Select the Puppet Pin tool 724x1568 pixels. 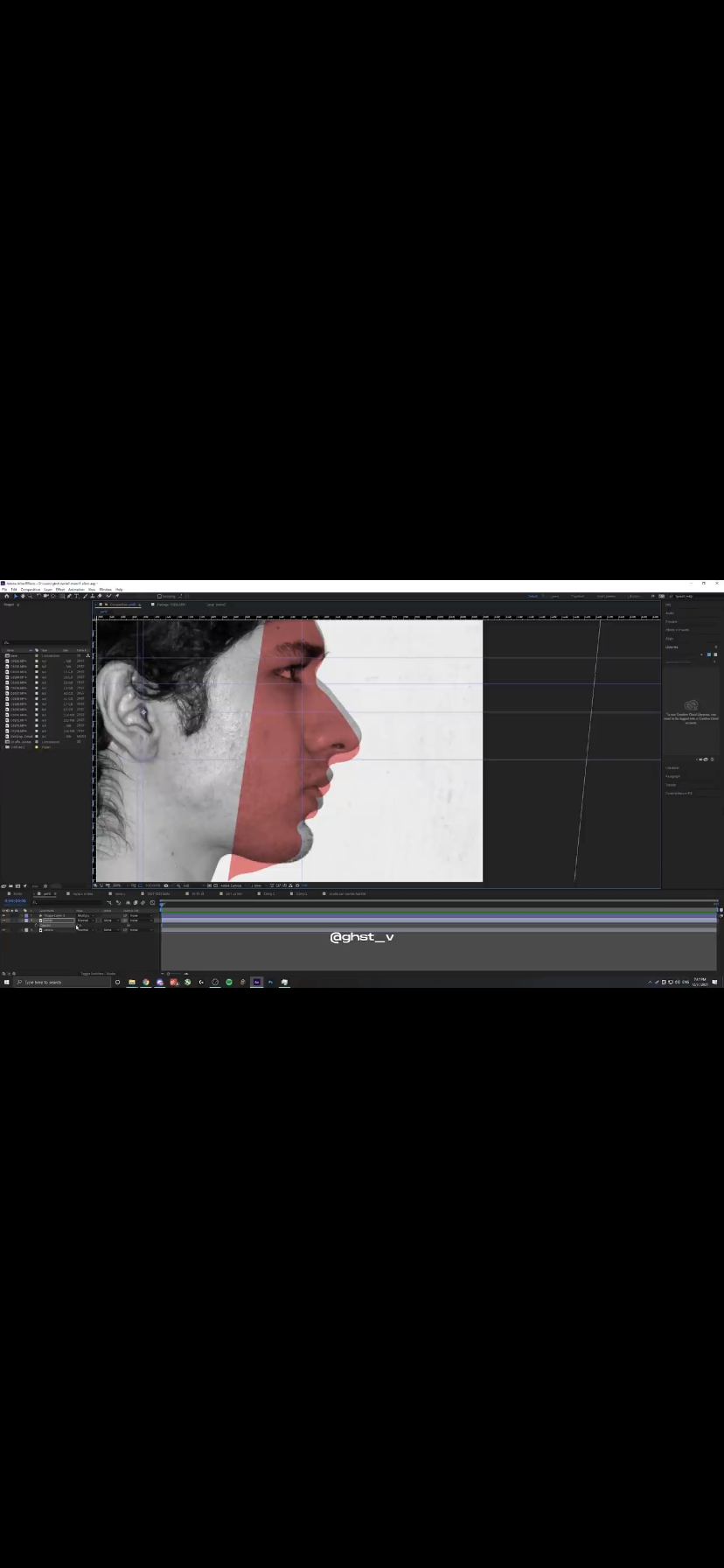pyautogui.click(x=117, y=596)
